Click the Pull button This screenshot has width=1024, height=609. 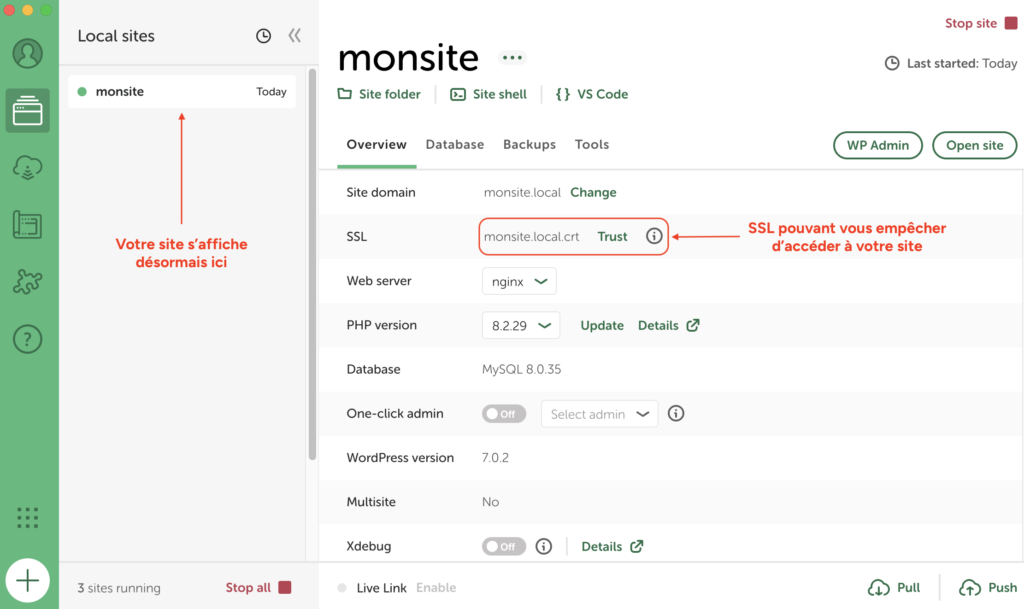coord(894,587)
